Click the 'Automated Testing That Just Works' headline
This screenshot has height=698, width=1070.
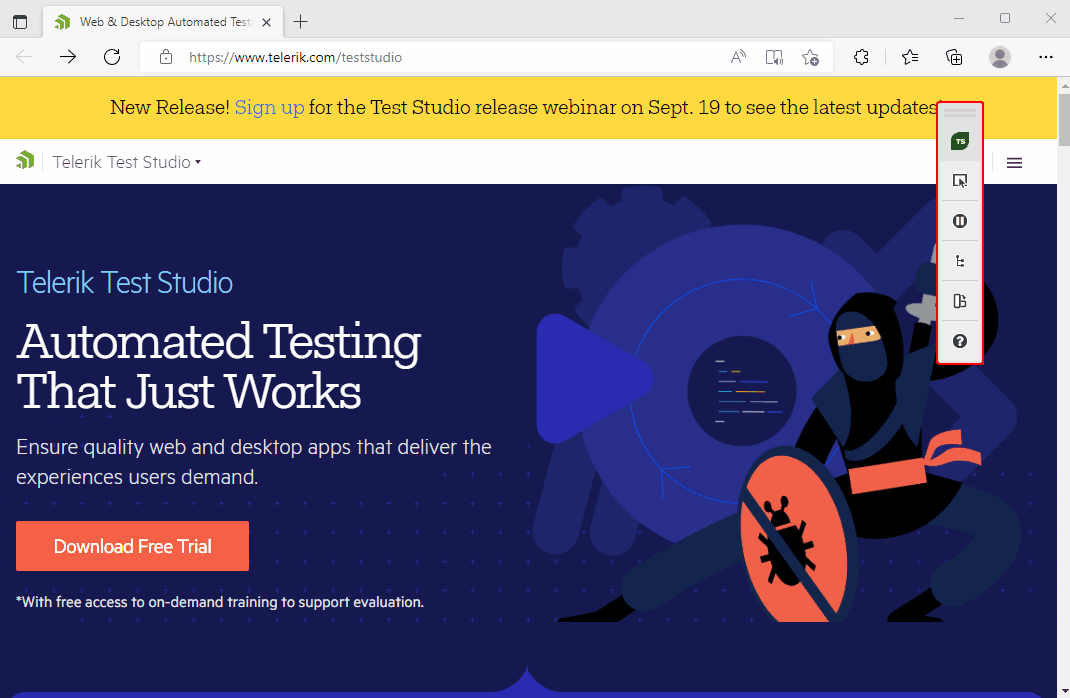[x=219, y=366]
